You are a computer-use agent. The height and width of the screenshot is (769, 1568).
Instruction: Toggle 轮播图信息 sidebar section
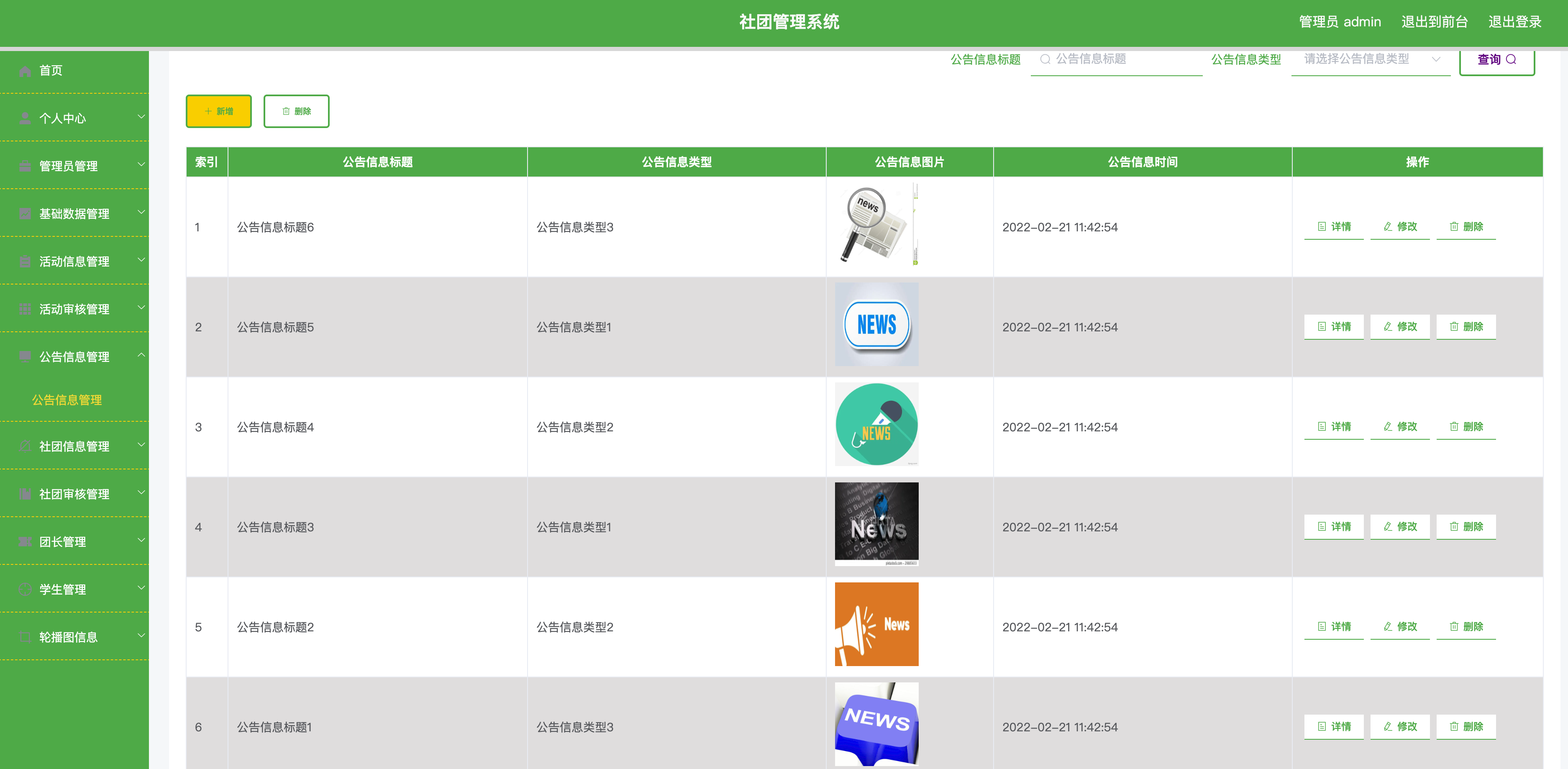coord(75,637)
